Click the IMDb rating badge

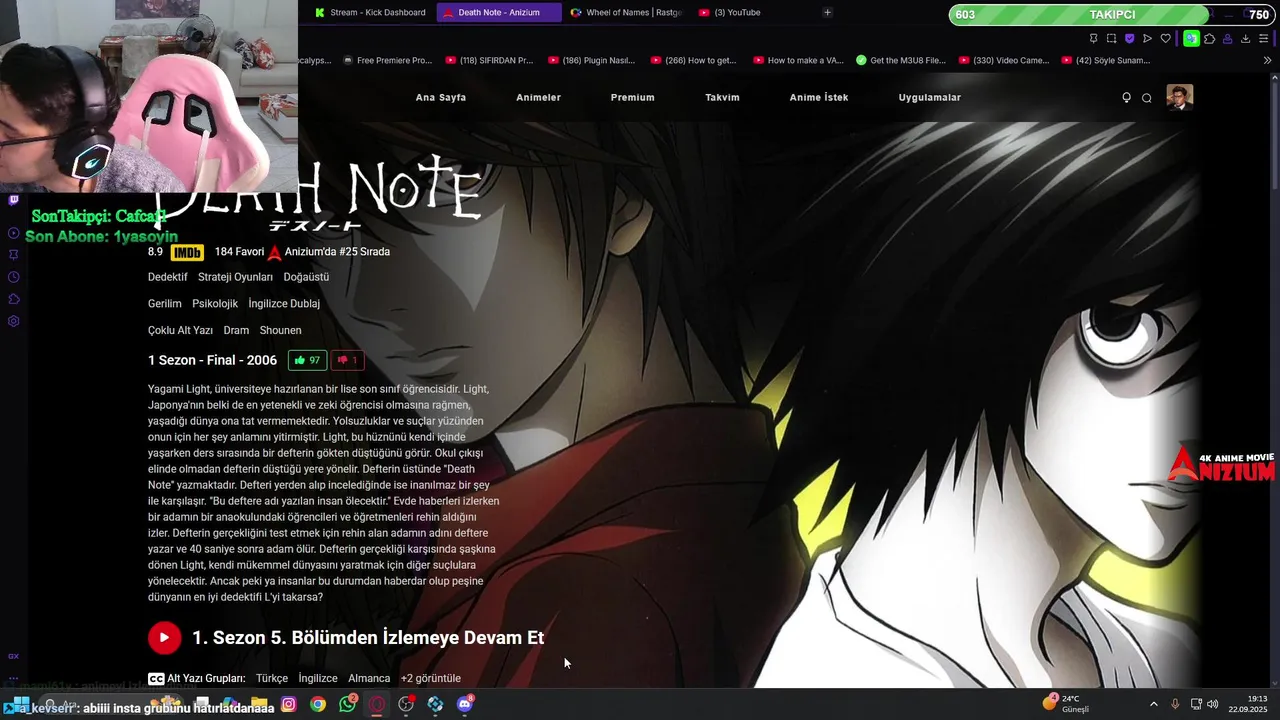[x=187, y=253]
